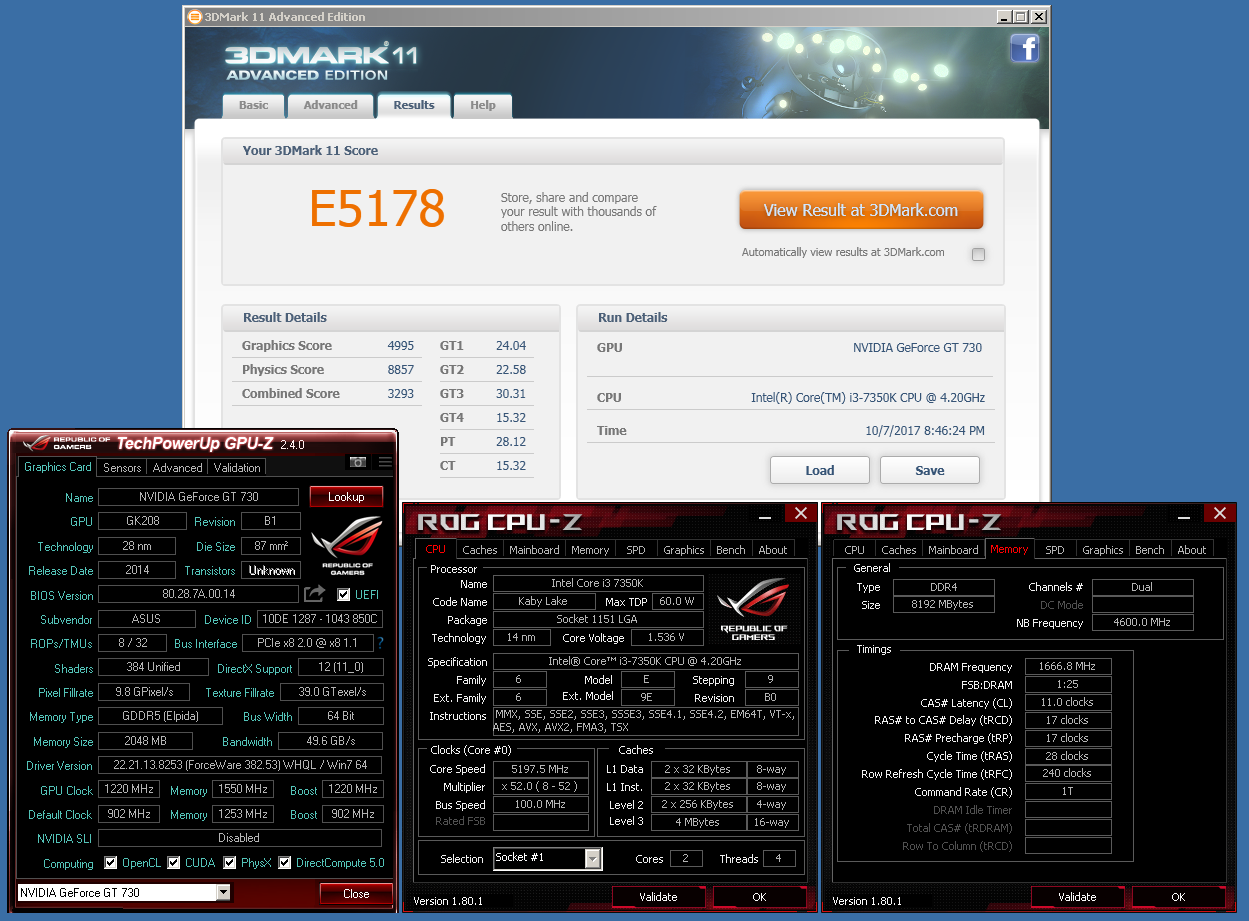The height and width of the screenshot is (921, 1249).
Task: Click the CAS# Latency field 11.0 clocks
Action: point(1068,703)
